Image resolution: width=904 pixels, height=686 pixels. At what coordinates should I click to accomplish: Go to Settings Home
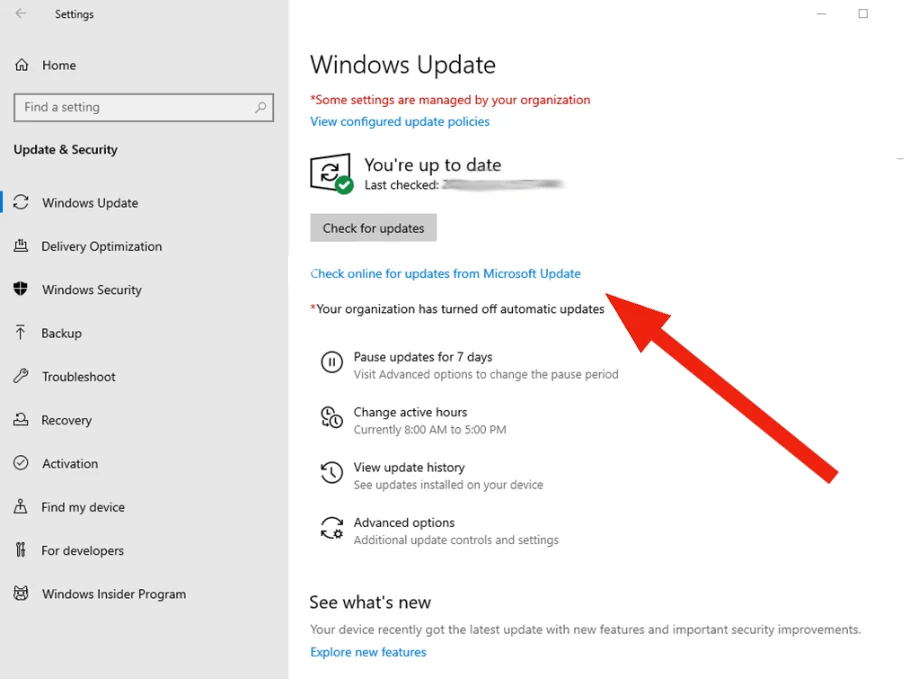coord(59,65)
